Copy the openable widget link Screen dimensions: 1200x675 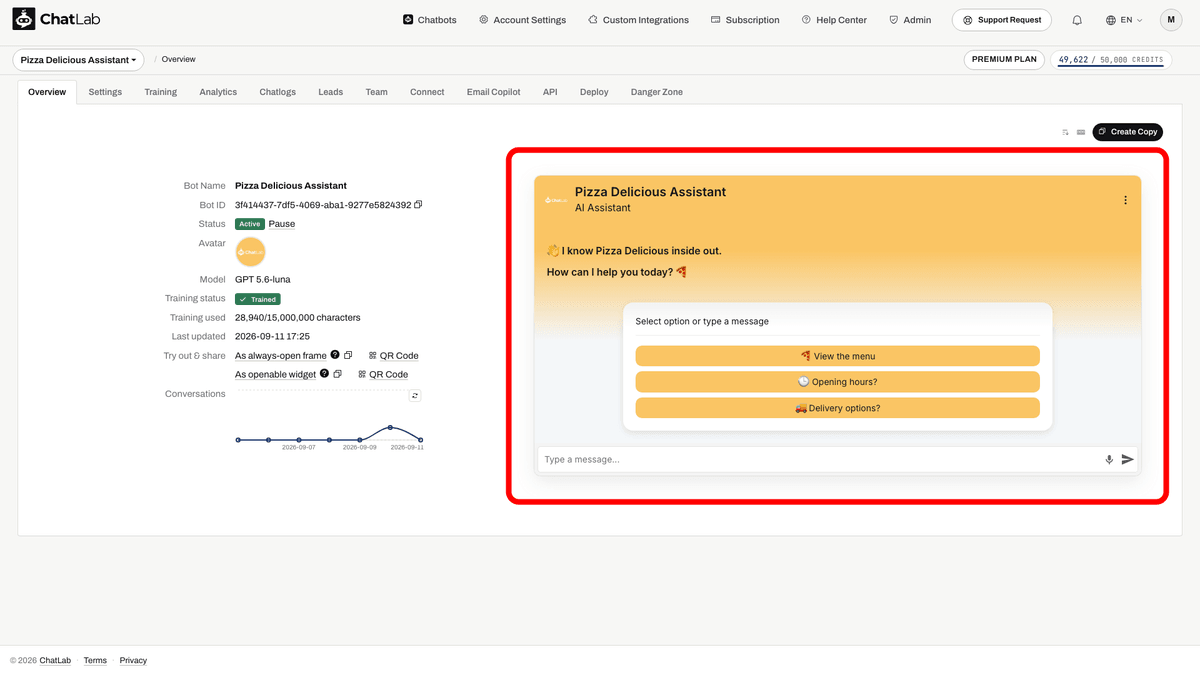tap(338, 375)
